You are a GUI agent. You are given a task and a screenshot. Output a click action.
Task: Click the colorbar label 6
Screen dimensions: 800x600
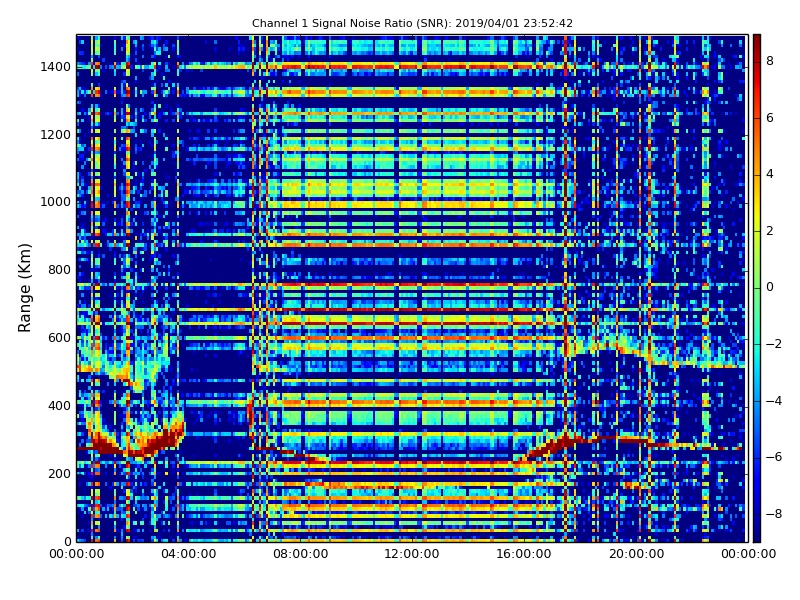point(770,118)
